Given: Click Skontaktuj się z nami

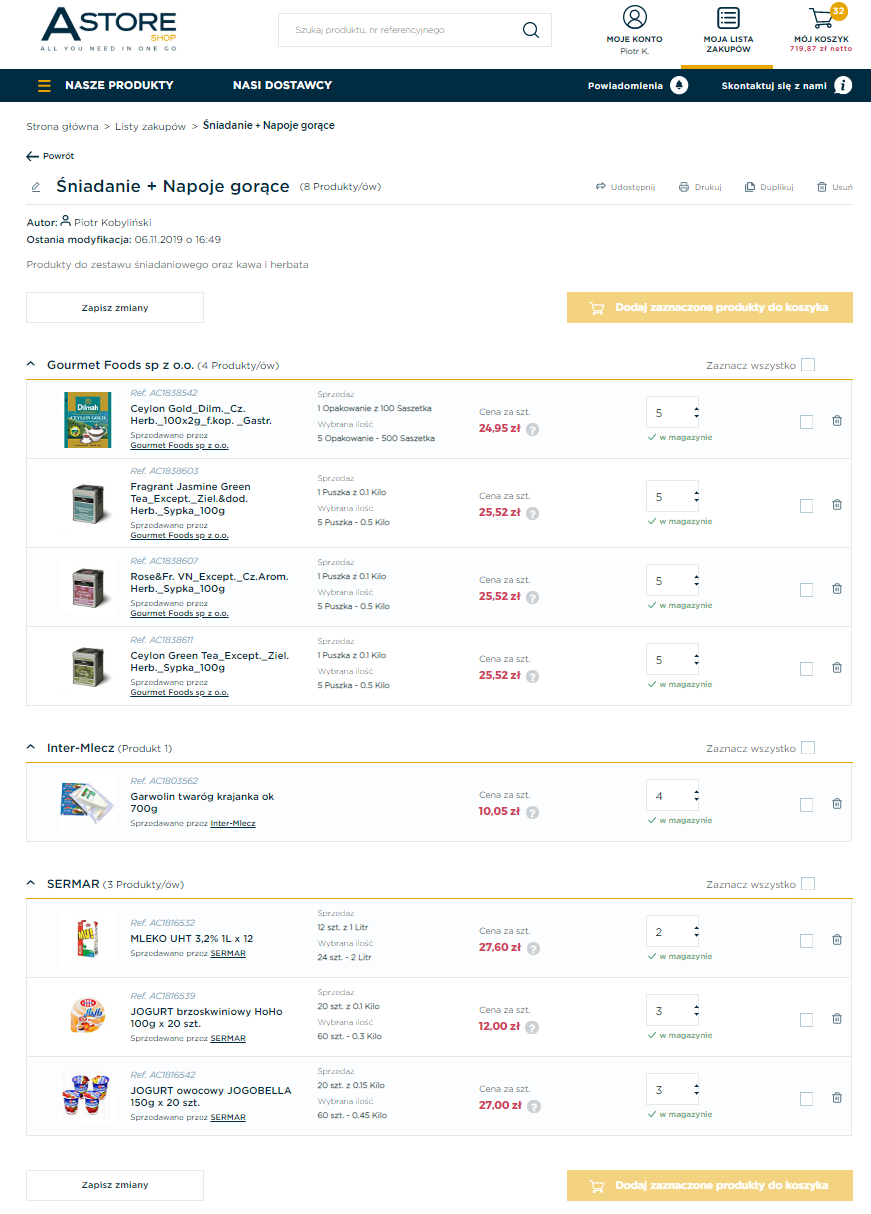Looking at the screenshot, I should (x=774, y=86).
